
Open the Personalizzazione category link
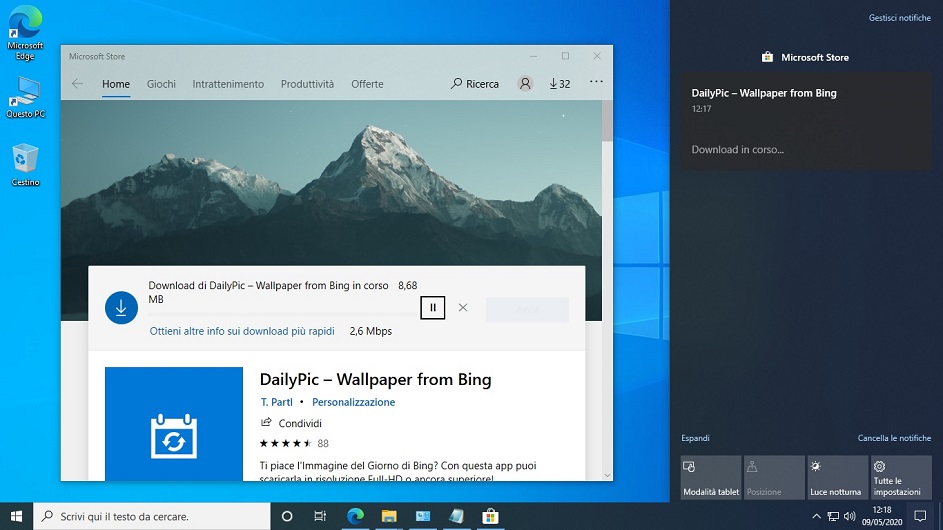(354, 402)
